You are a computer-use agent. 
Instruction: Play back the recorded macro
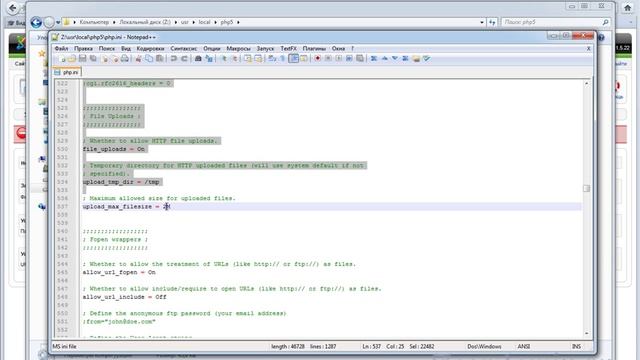coord(339,59)
